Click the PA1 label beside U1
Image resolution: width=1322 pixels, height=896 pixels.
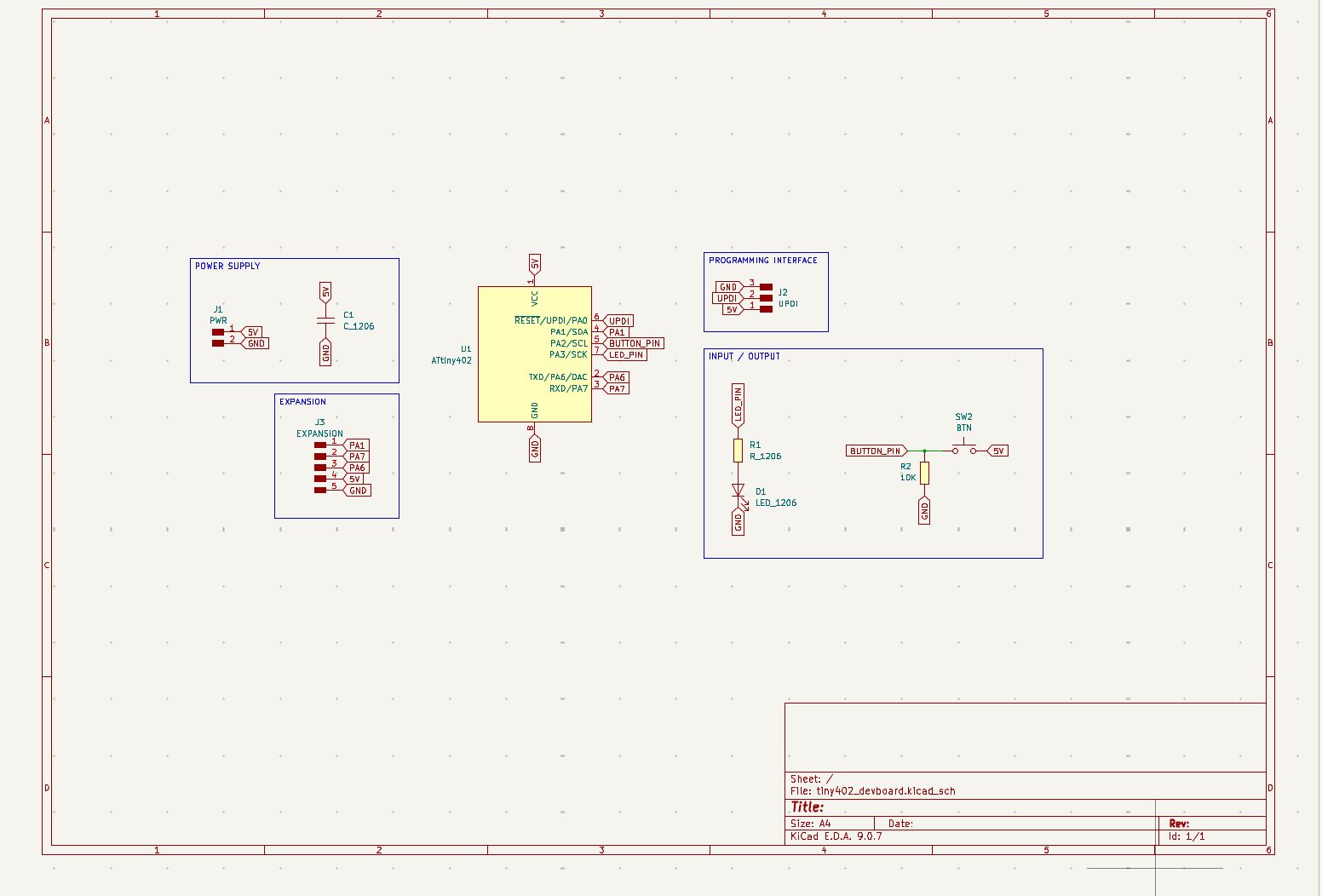(x=617, y=332)
